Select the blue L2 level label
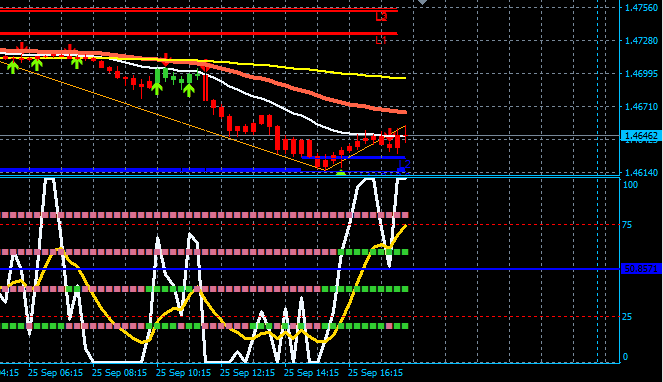The width and height of the screenshot is (663, 382). pyautogui.click(x=405, y=163)
